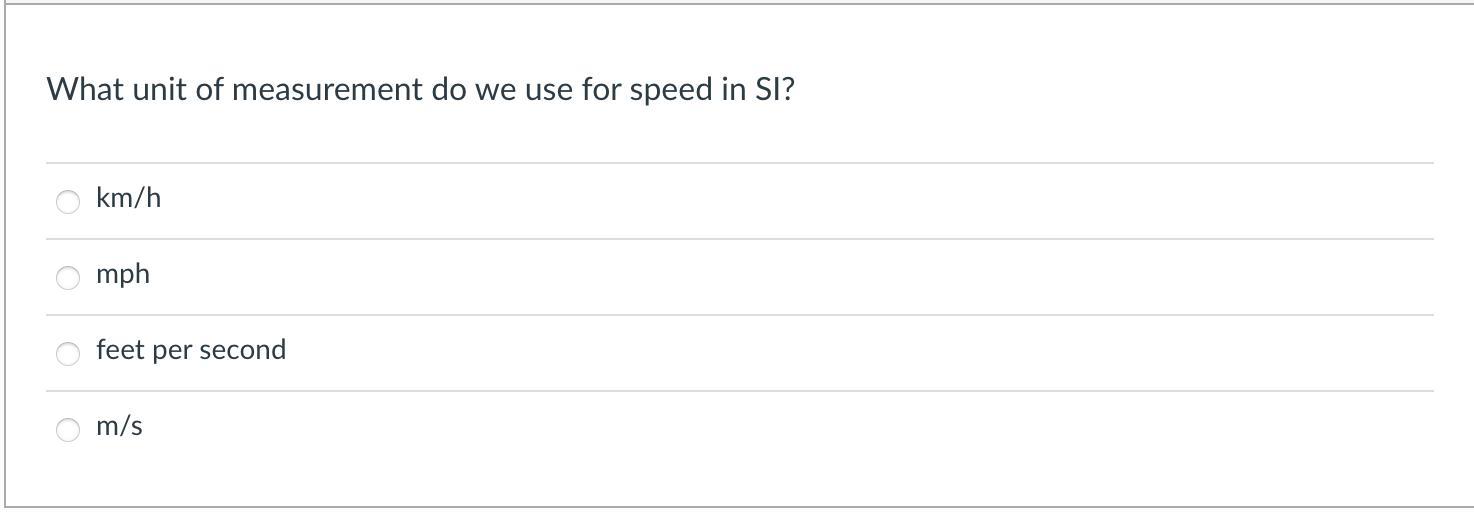Click the 'mph' answer label text
This screenshot has width=1474, height=512.
pyautogui.click(x=123, y=274)
